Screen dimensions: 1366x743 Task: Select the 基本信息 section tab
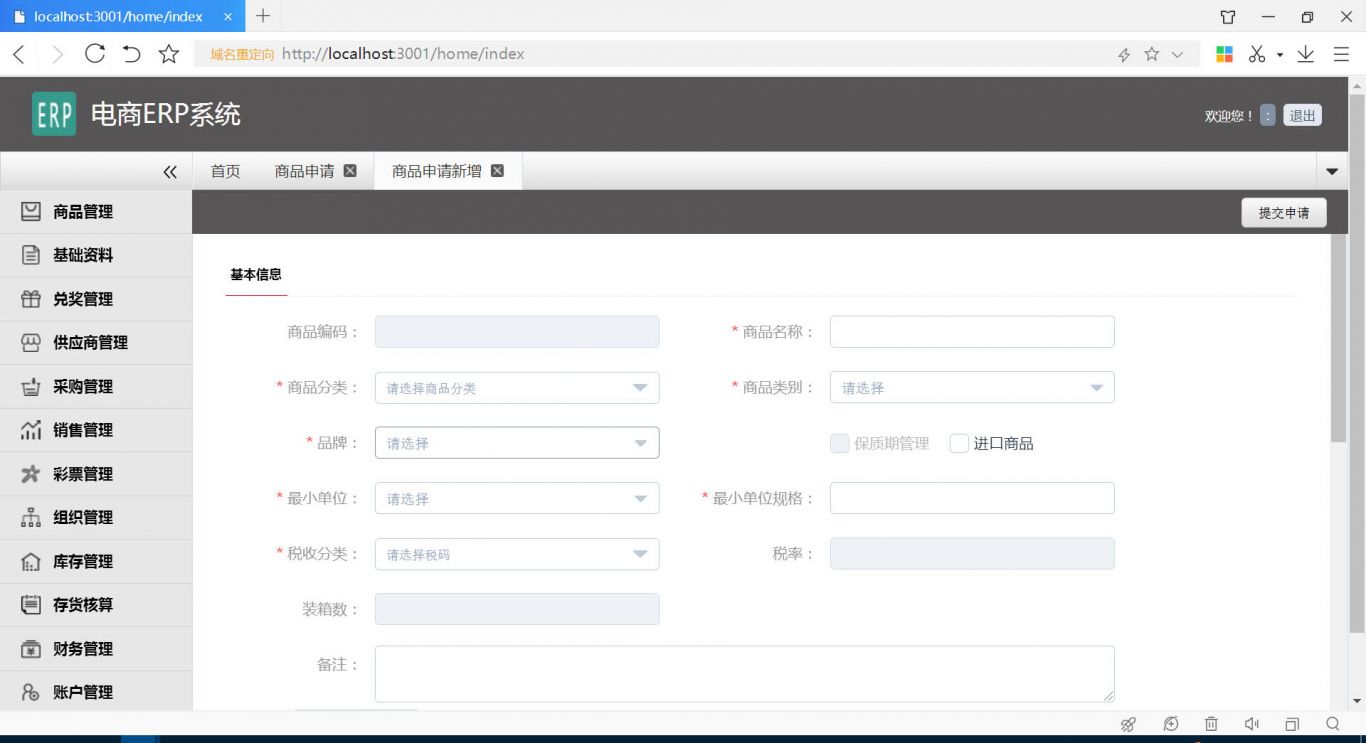tap(256, 274)
